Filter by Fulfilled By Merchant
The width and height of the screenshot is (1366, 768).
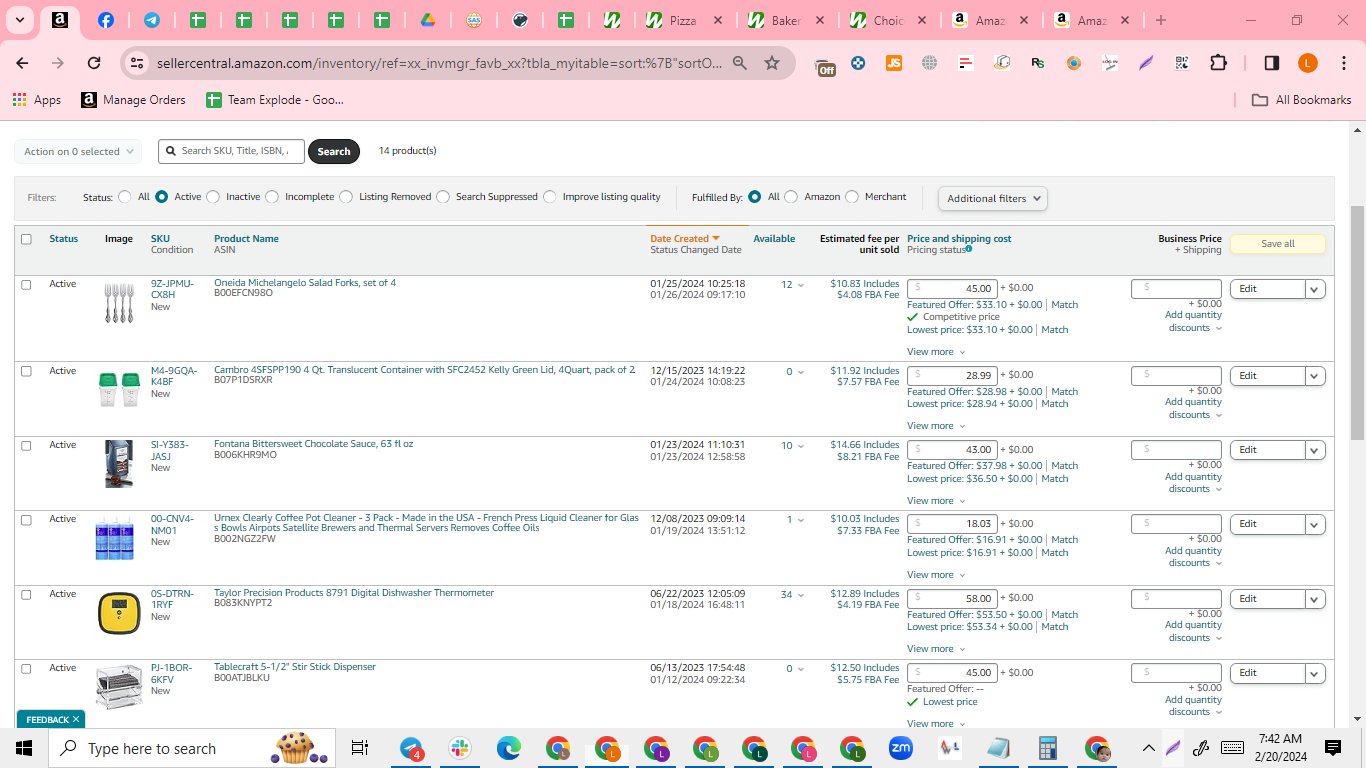[852, 197]
